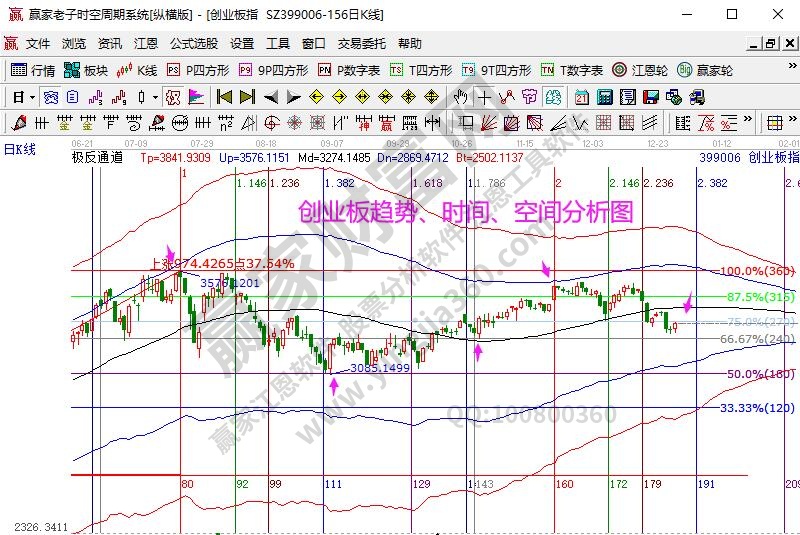This screenshot has height=535, width=800.
Task: Toggle the 9T四方形 overlay button
Action: click(x=496, y=70)
